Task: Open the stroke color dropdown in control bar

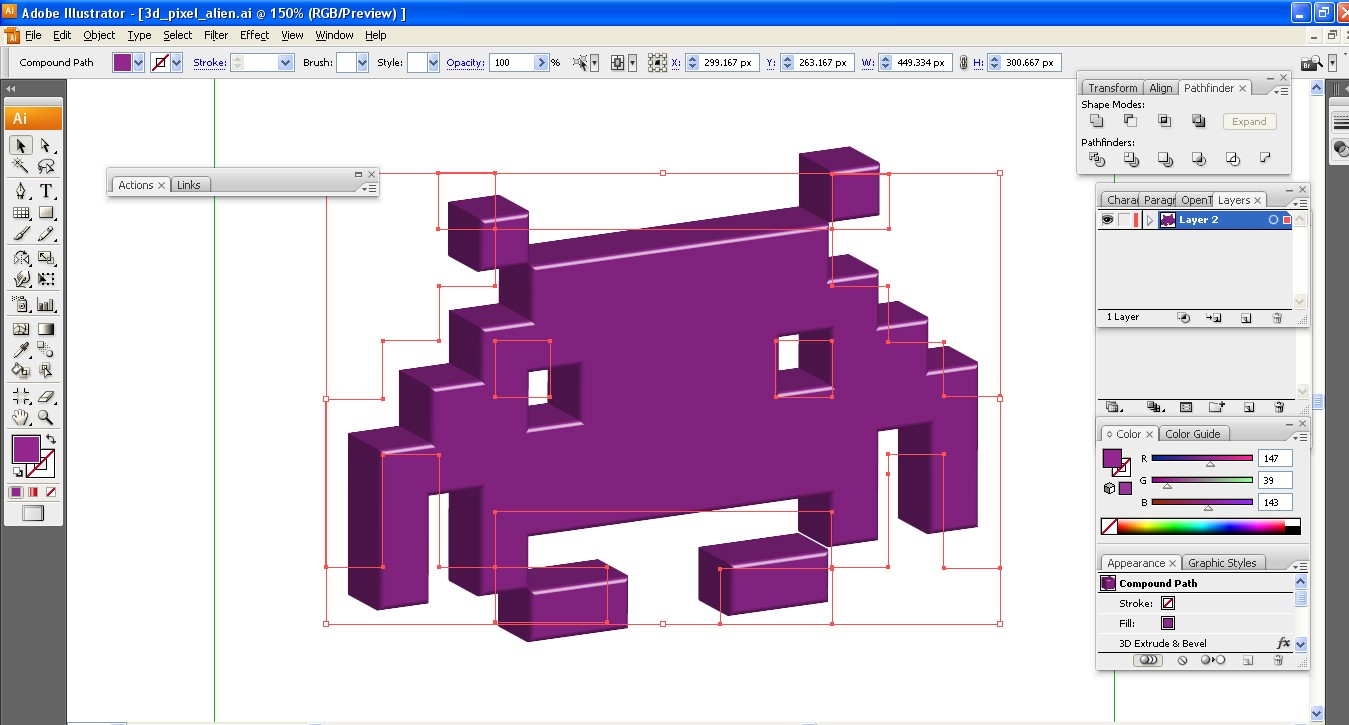Action: 177,62
